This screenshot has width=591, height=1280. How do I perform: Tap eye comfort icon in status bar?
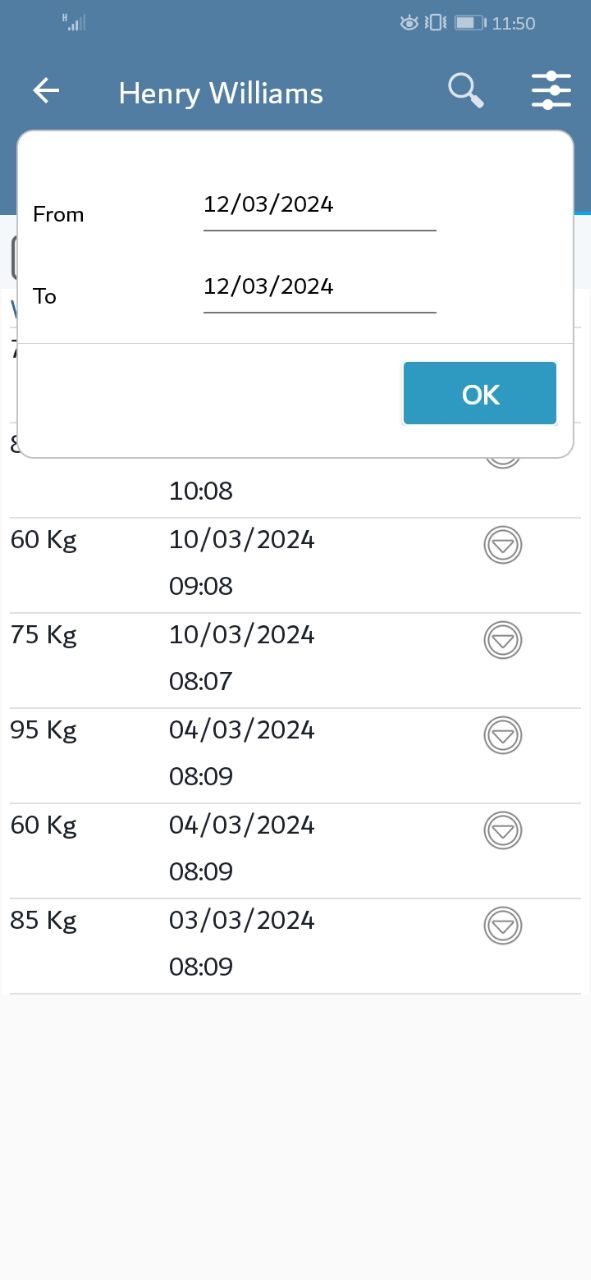coord(409,22)
